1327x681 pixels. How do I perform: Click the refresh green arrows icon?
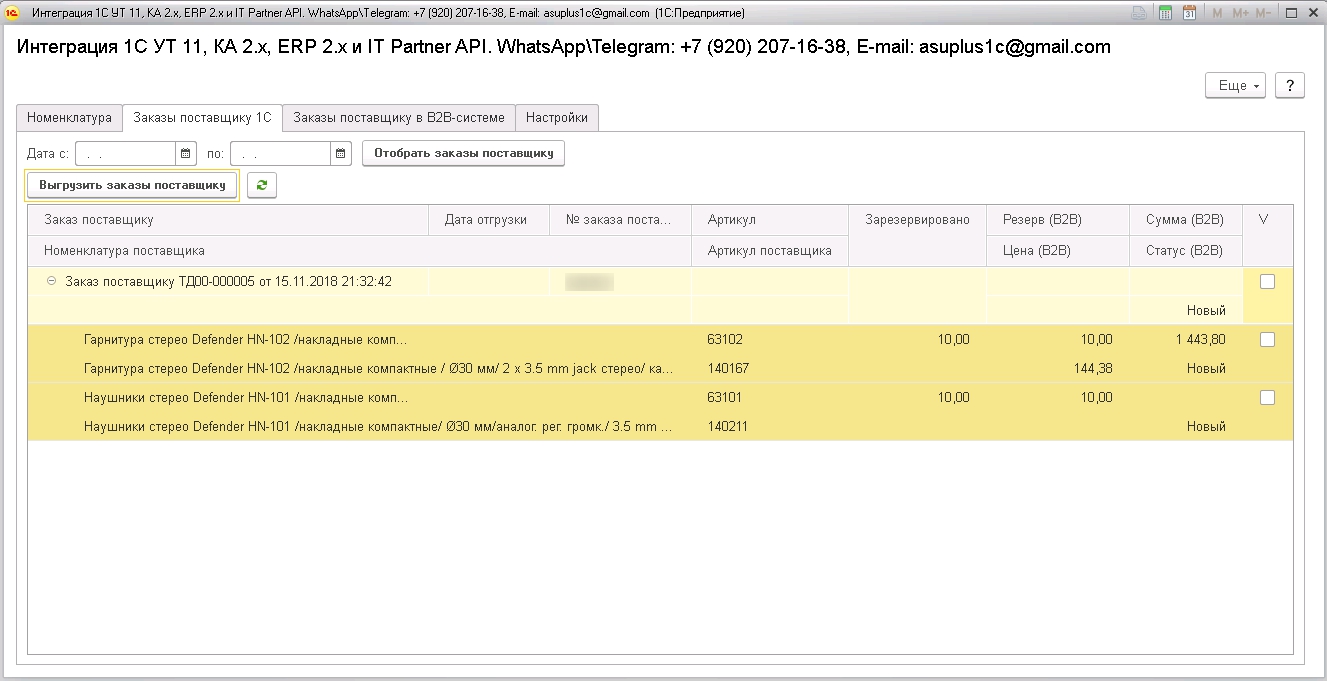click(262, 185)
